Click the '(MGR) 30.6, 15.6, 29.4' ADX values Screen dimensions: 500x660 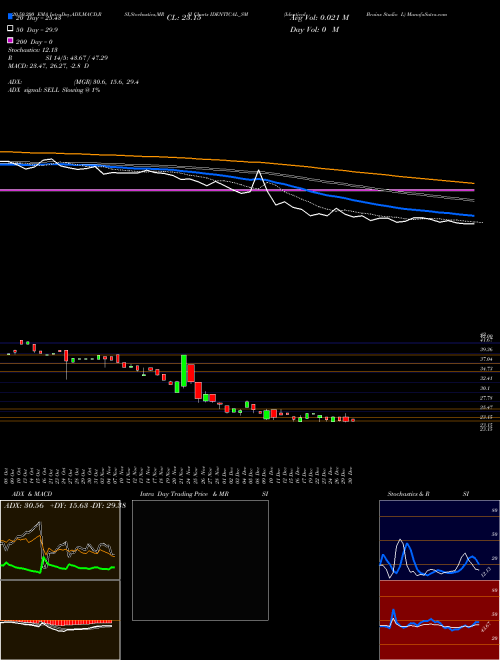tap(106, 82)
